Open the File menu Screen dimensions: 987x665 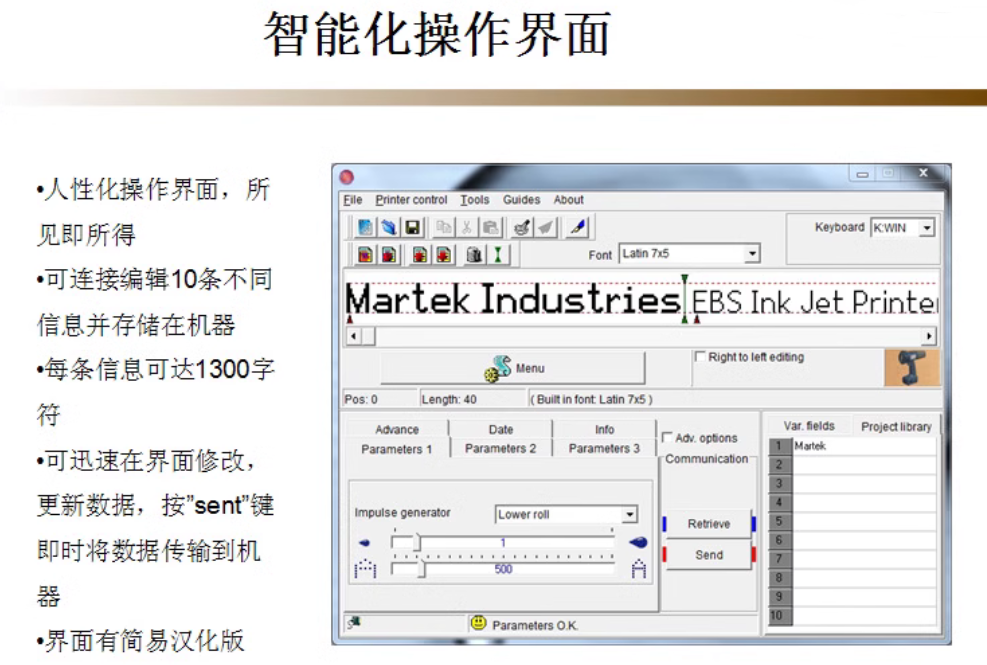(352, 200)
